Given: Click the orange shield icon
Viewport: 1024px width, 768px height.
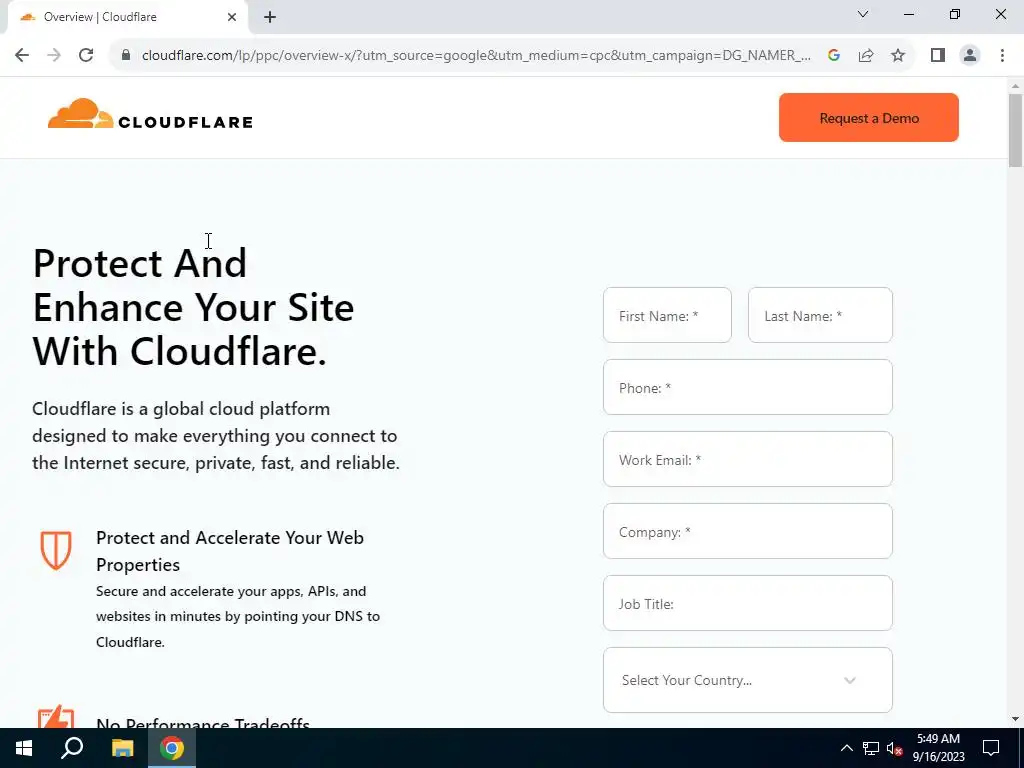Looking at the screenshot, I should tap(56, 550).
